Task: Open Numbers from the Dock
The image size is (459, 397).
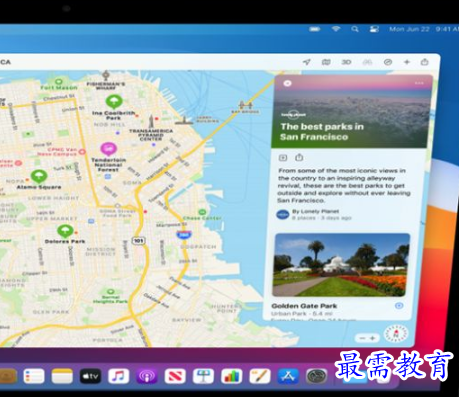Action: 232,376
